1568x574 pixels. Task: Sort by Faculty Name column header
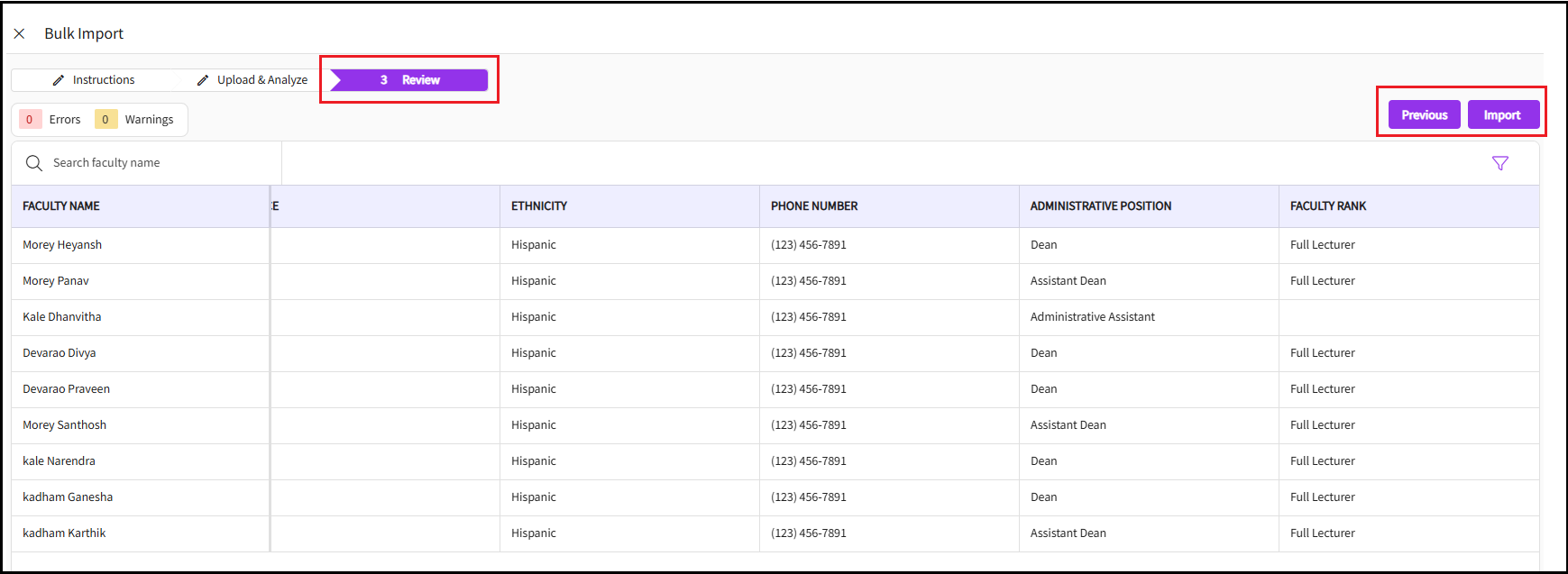point(61,206)
